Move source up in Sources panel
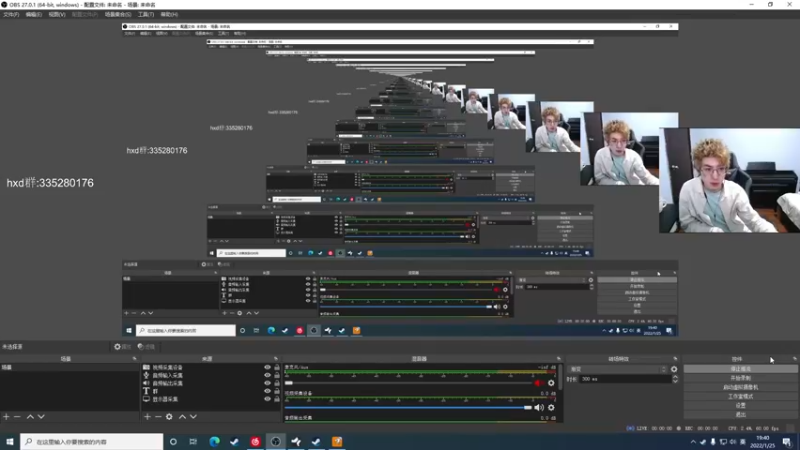This screenshot has width=800, height=450. click(182, 417)
